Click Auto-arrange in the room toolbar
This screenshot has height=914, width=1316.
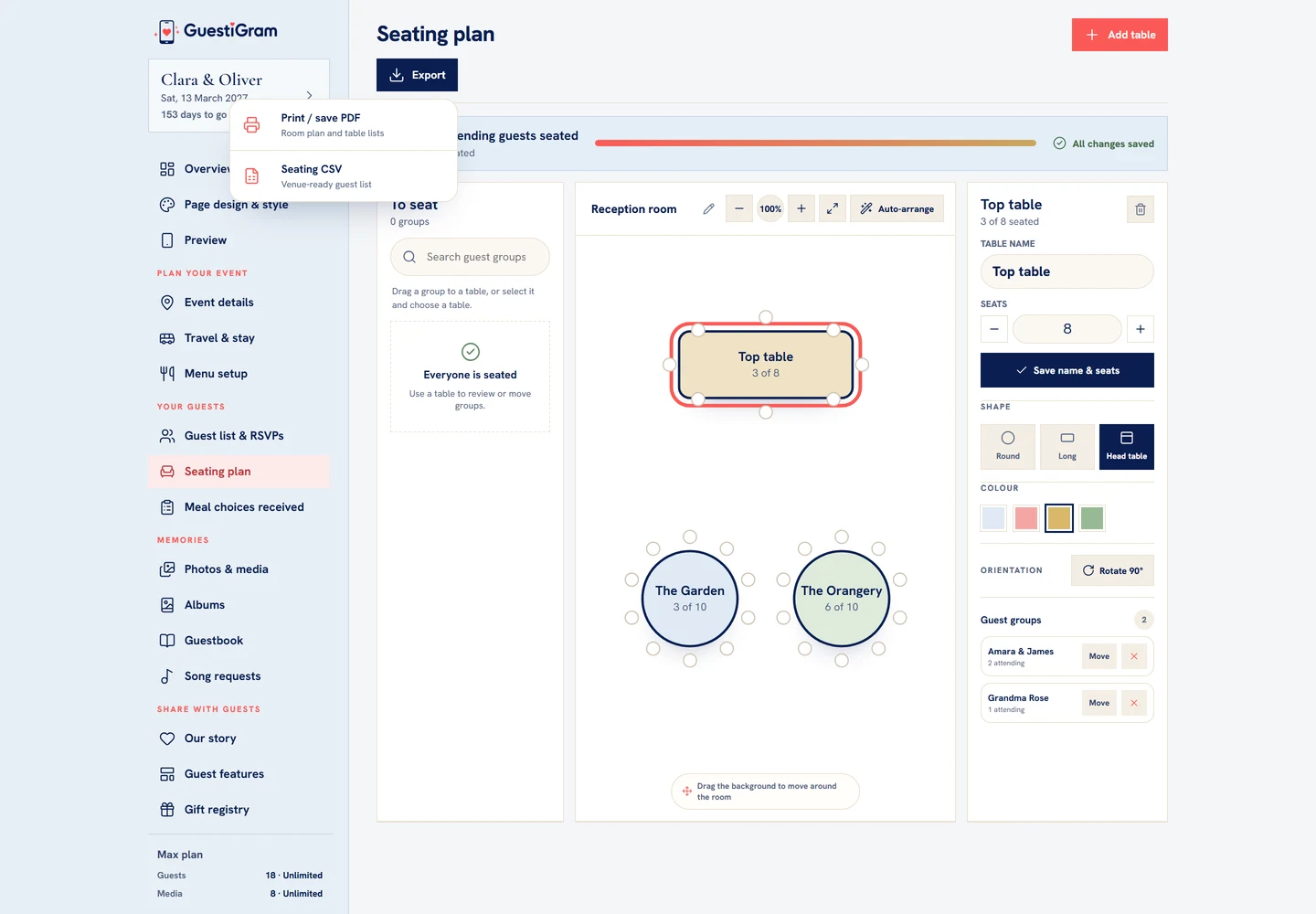coord(897,209)
